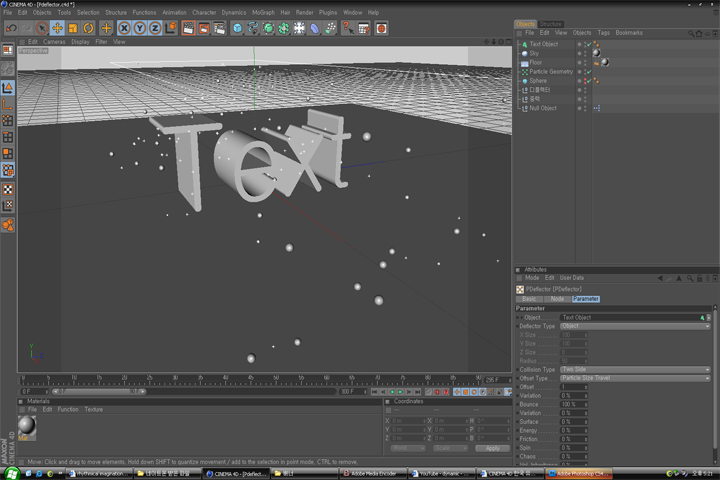This screenshot has width=720, height=480.
Task: Click the Sky material tag sphere
Action: 596,53
